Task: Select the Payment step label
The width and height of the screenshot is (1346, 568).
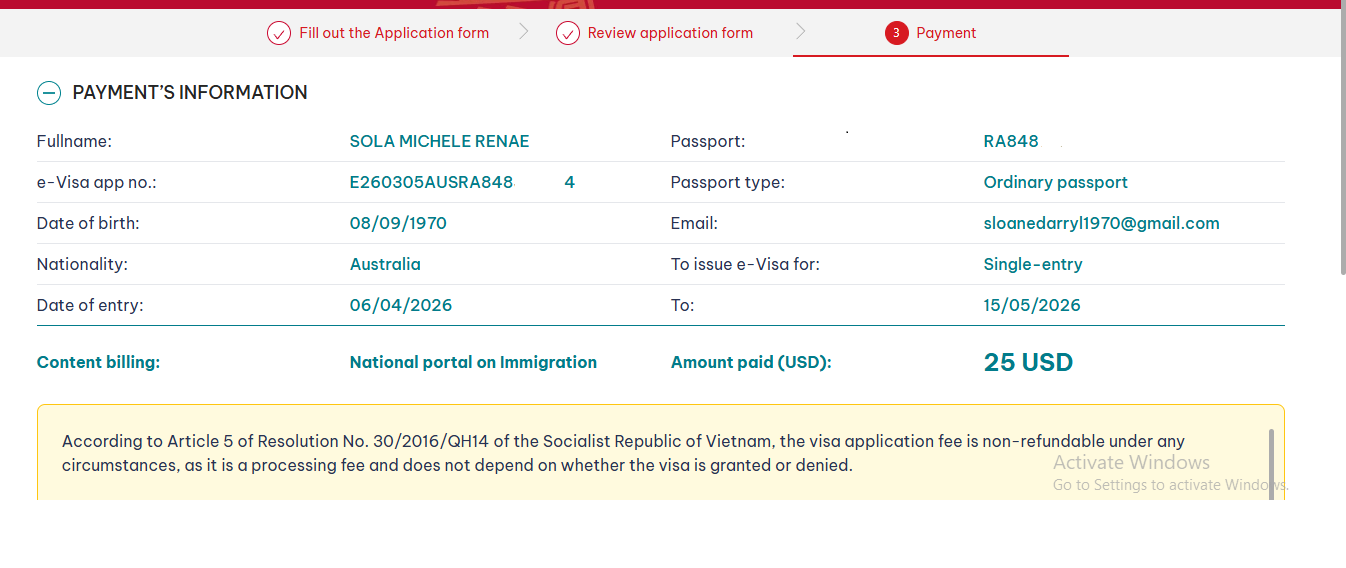Action: coord(946,33)
